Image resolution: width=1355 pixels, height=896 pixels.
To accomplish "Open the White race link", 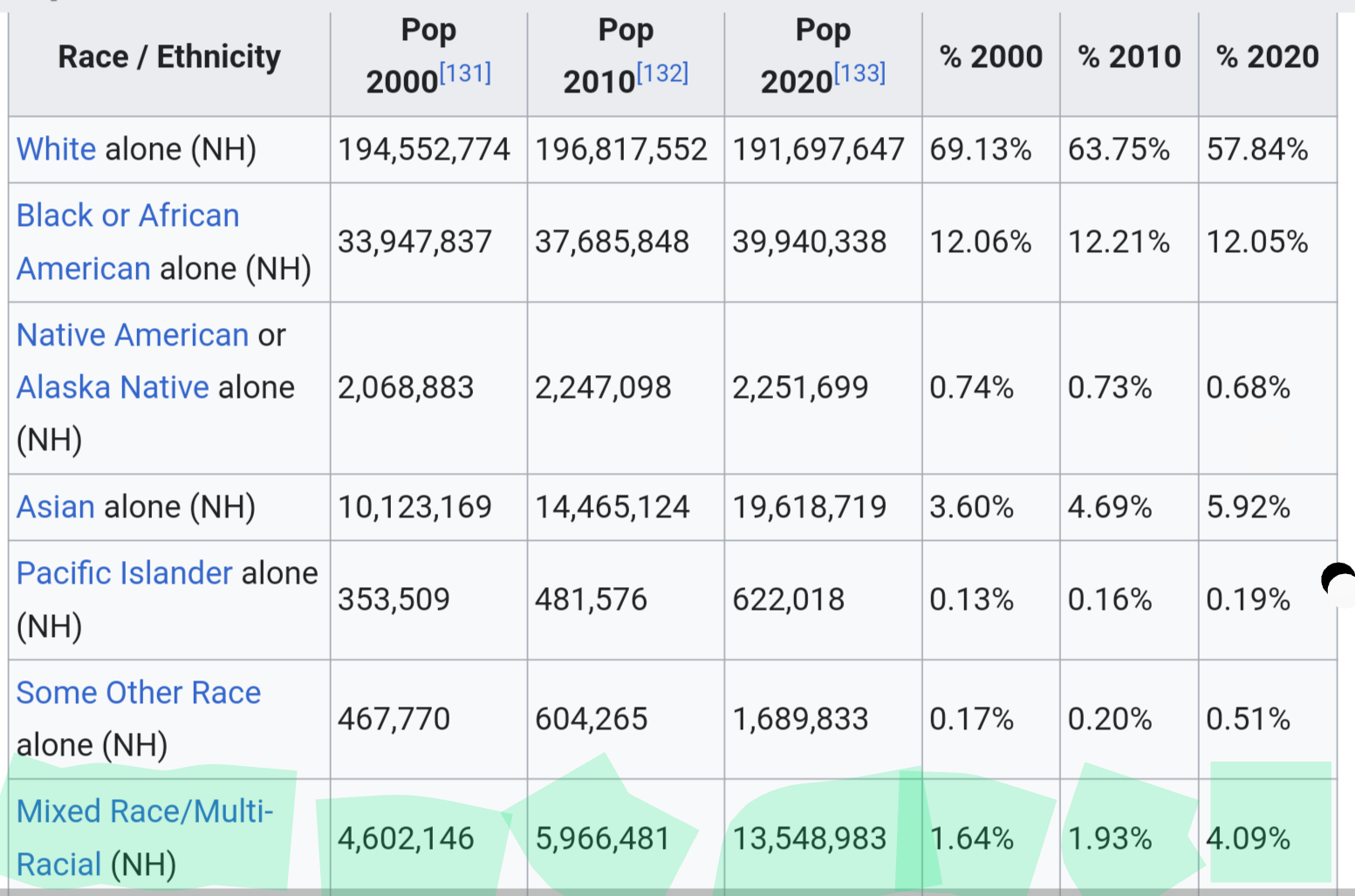I will tap(56, 149).
